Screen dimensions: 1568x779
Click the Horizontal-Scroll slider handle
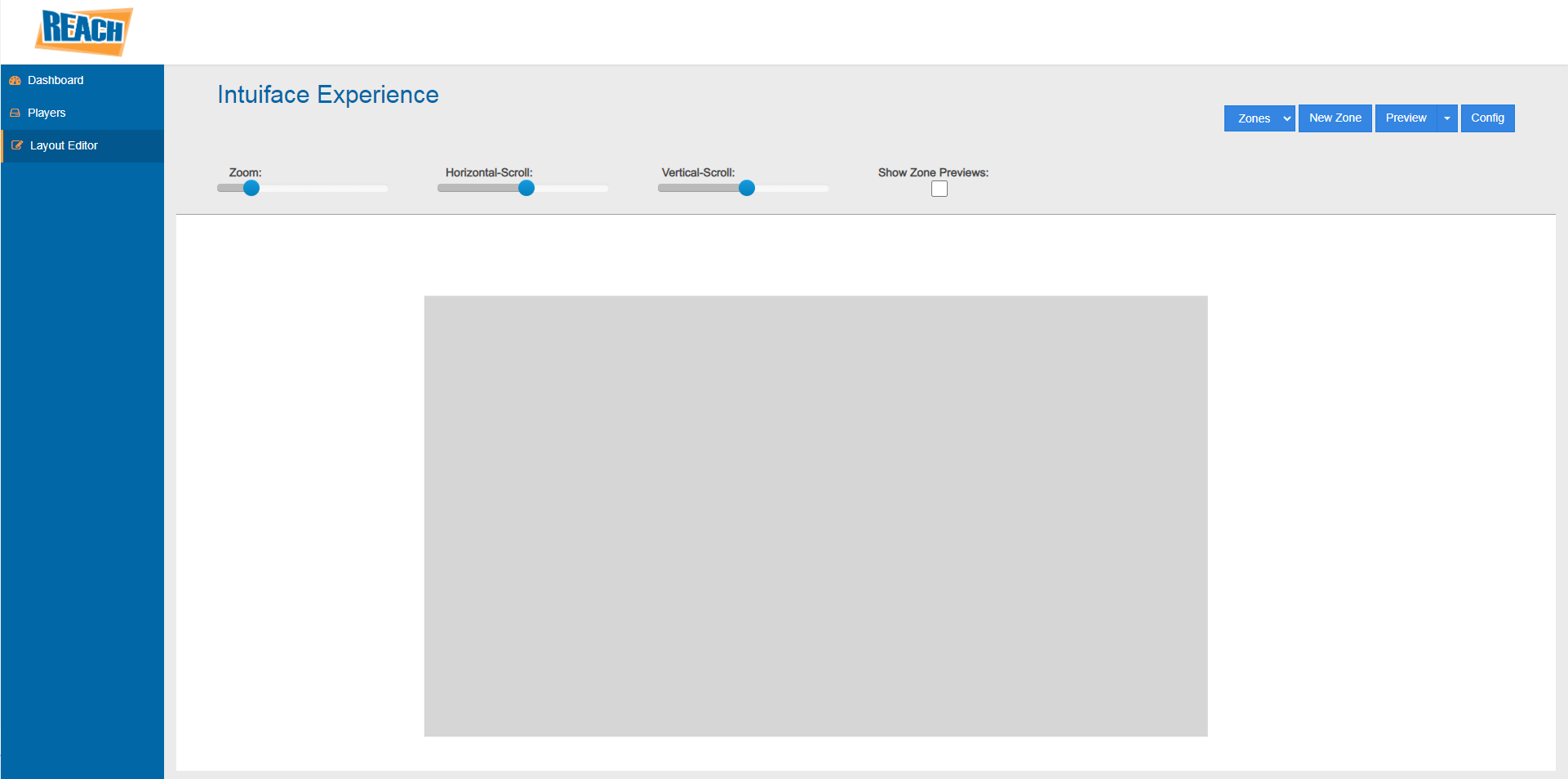click(526, 188)
